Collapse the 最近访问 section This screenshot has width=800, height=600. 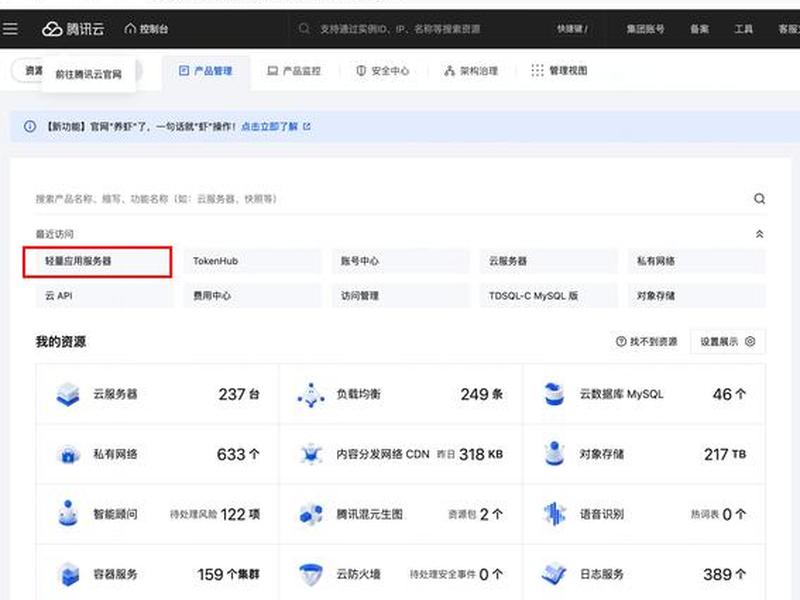[759, 234]
